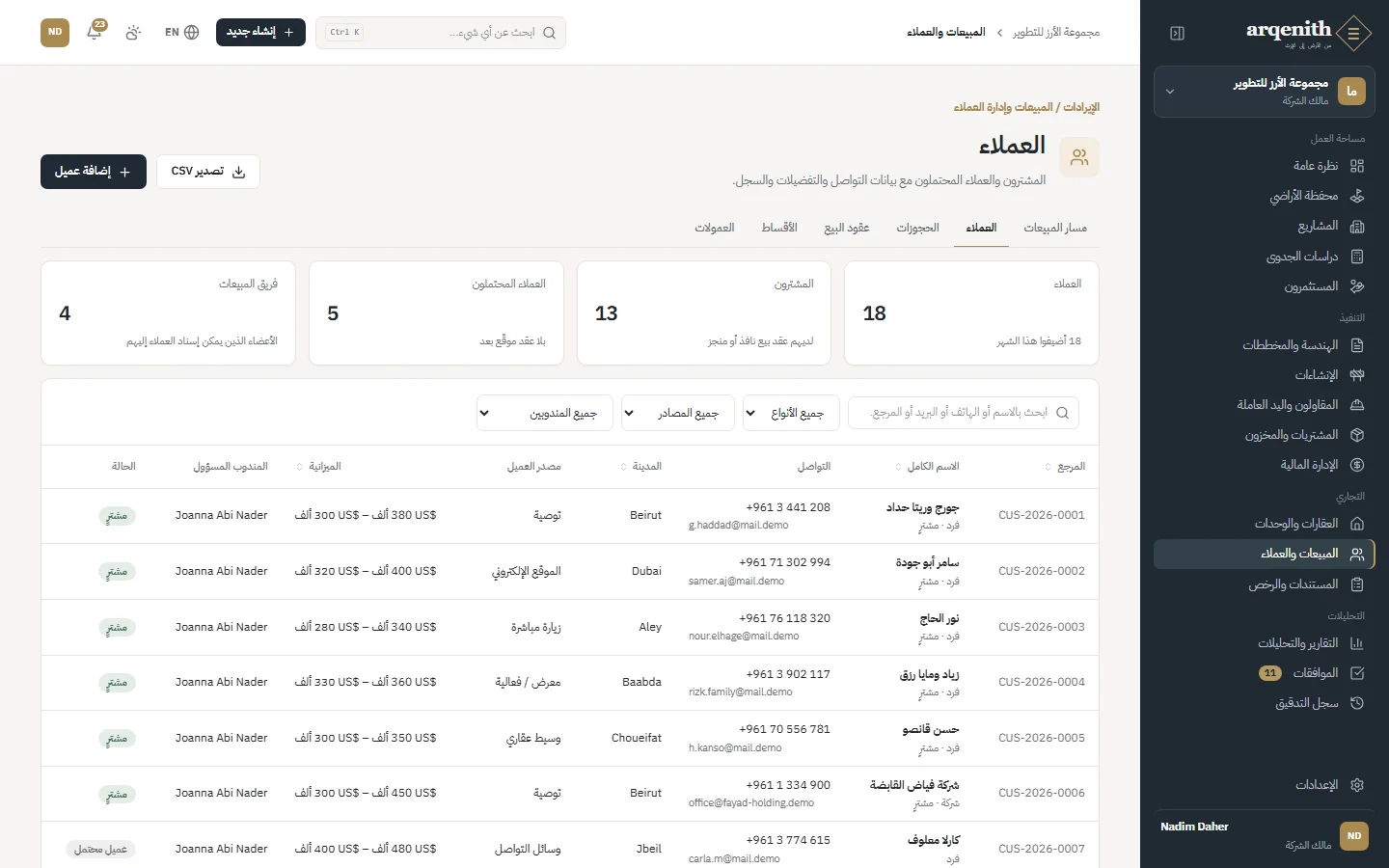The image size is (1389, 868).
Task: Switch language to EN
Action: pyautogui.click(x=181, y=32)
